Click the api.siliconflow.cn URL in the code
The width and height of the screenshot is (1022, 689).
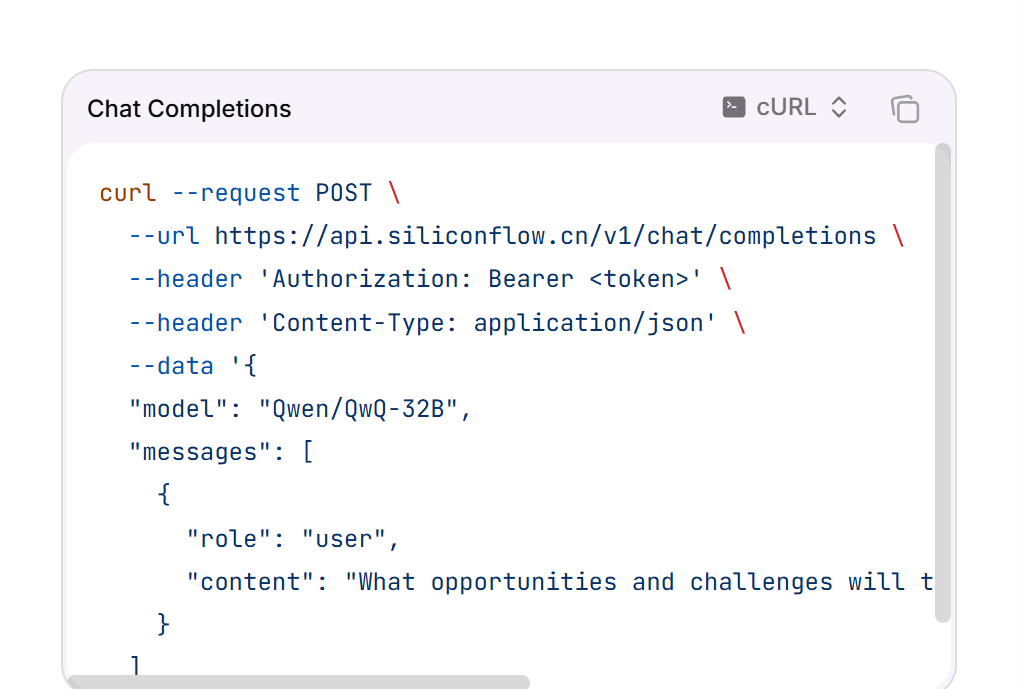tap(546, 236)
